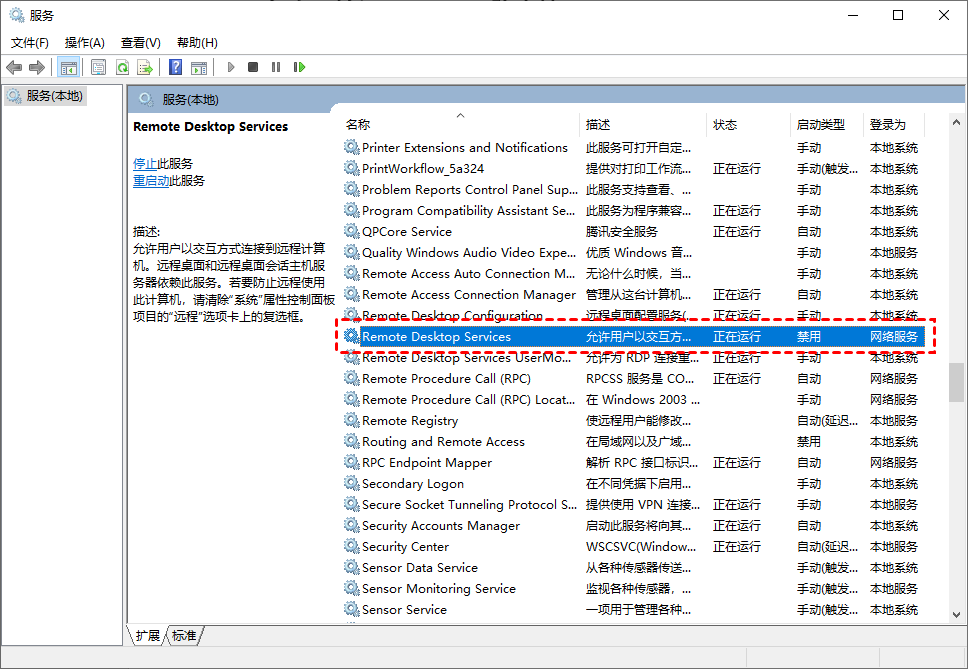Refresh the services list with the refresh icon
The height and width of the screenshot is (669, 968).
point(122,67)
